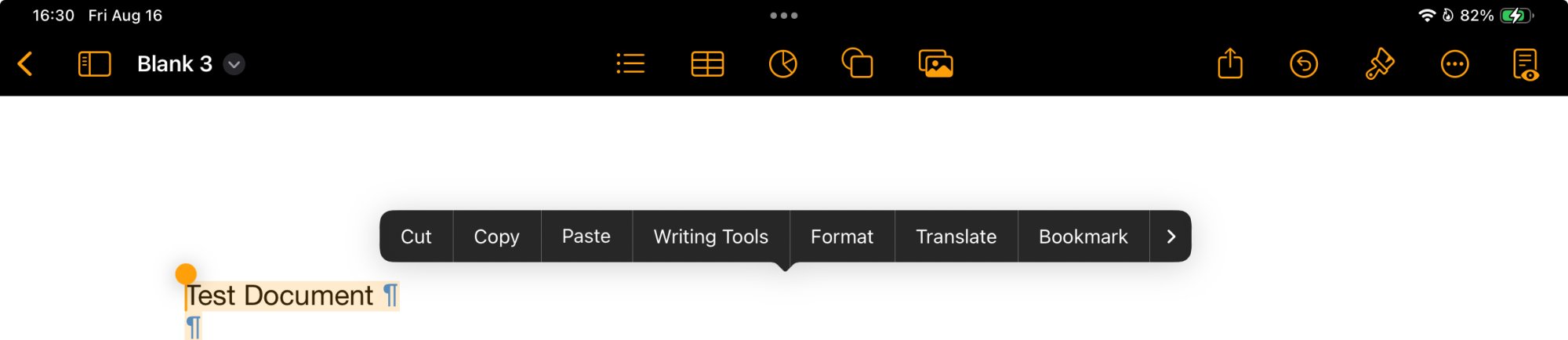Tap the Share icon

point(1230,63)
